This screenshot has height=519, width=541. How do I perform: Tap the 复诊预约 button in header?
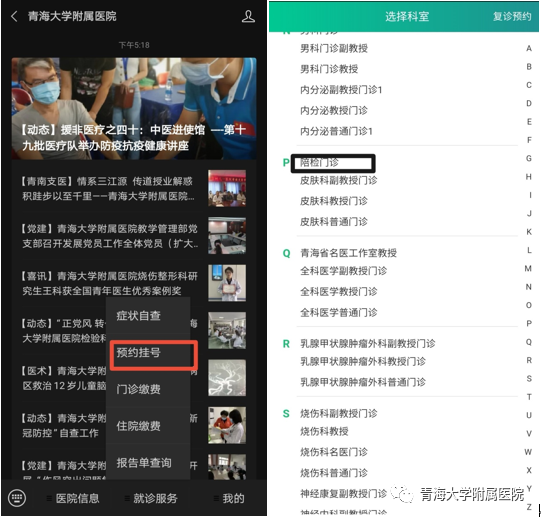512,16
